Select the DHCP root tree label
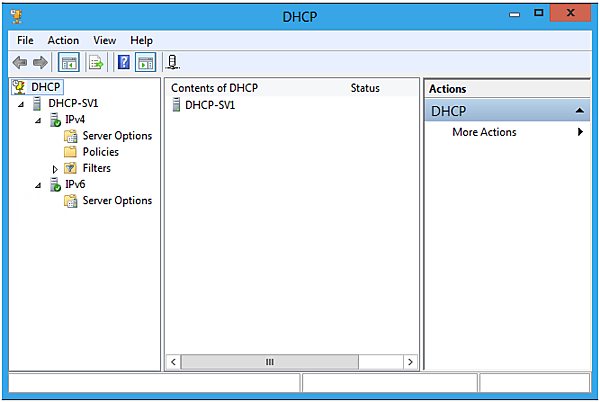 (46, 87)
